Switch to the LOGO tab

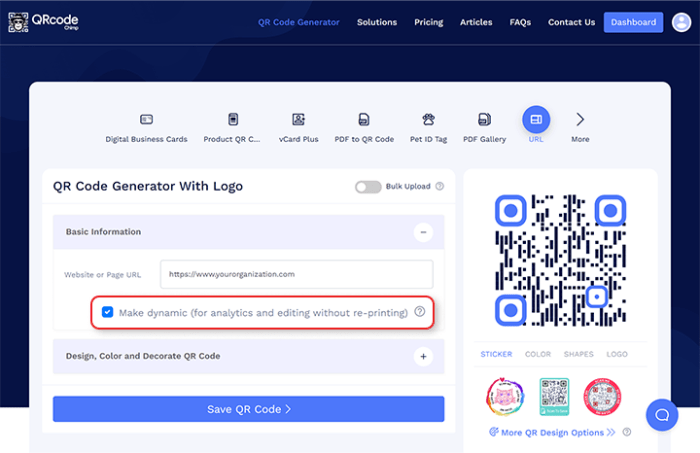617,354
